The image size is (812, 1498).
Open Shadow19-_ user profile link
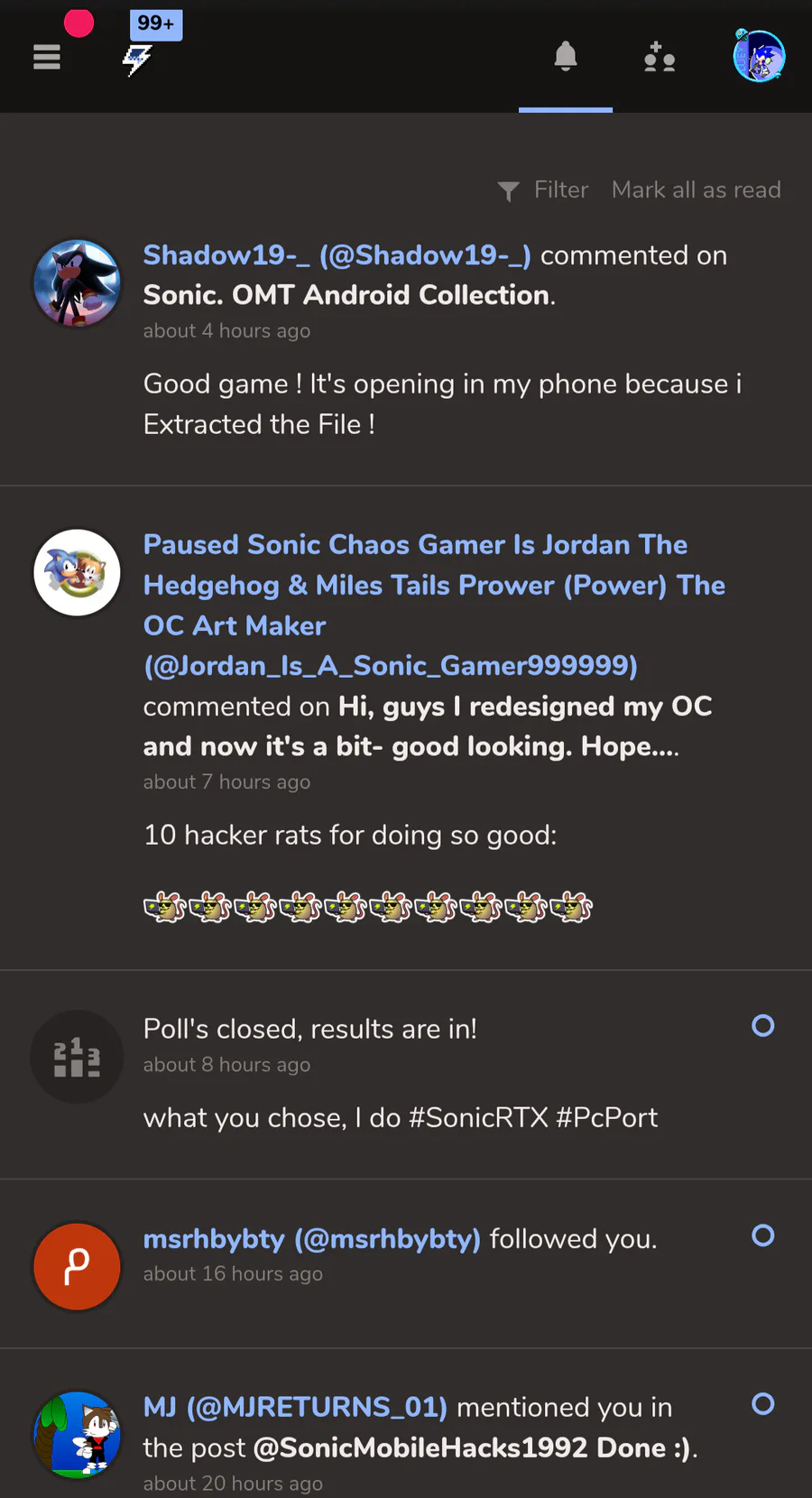(337, 255)
